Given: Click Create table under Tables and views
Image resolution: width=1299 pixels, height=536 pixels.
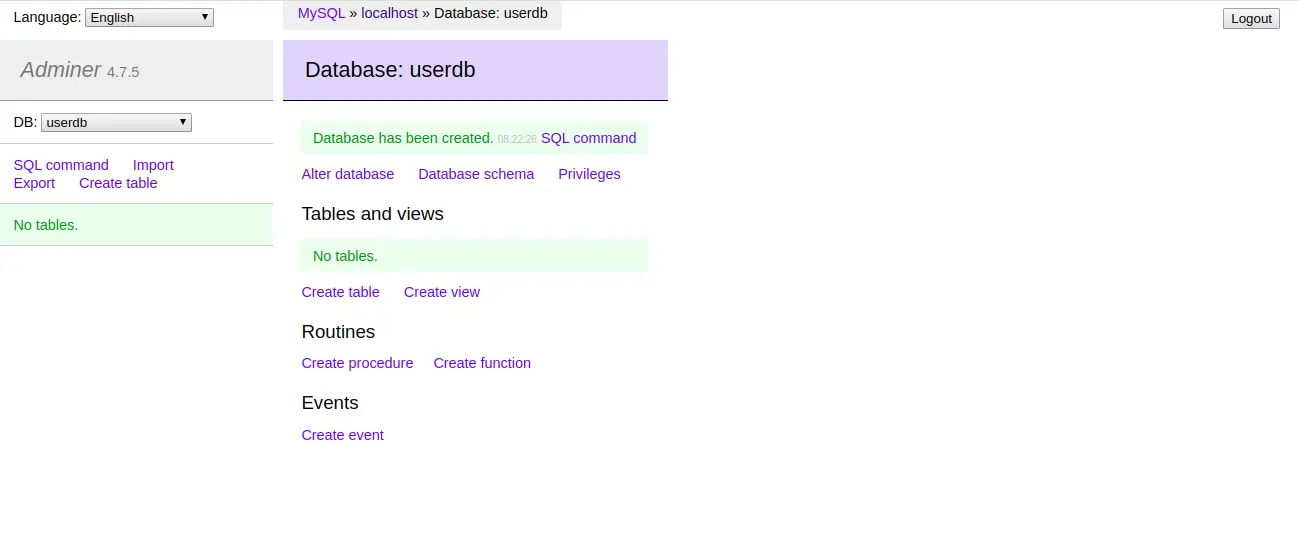Looking at the screenshot, I should (341, 292).
